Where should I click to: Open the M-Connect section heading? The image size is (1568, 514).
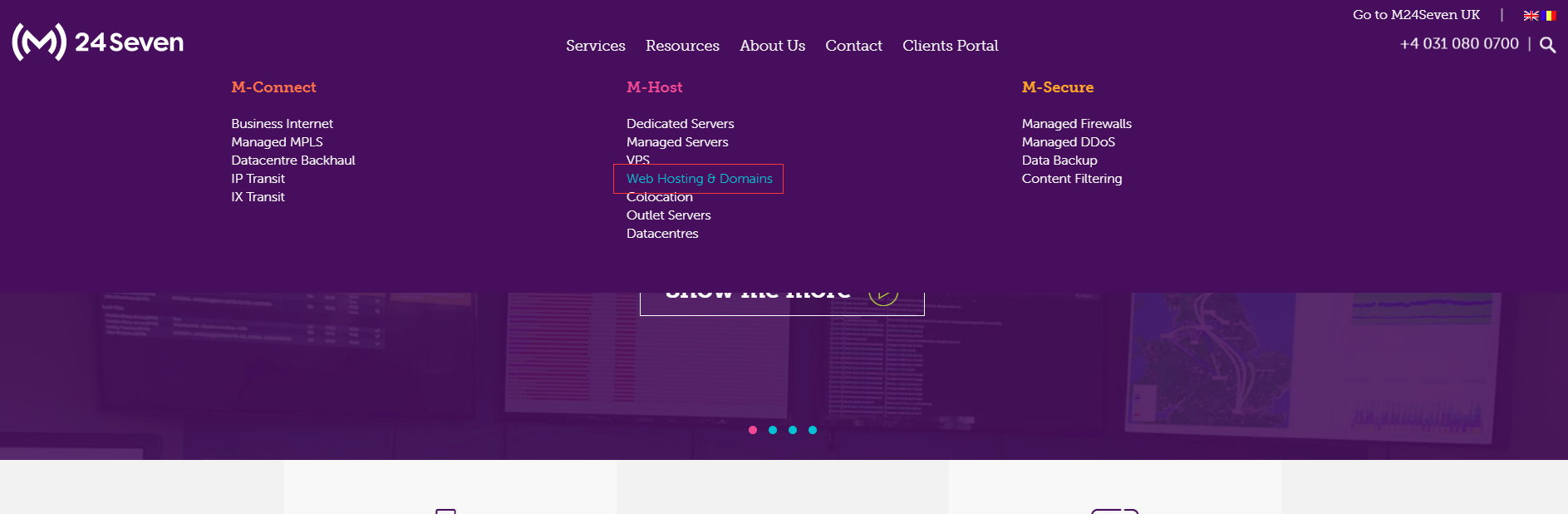pyautogui.click(x=273, y=87)
